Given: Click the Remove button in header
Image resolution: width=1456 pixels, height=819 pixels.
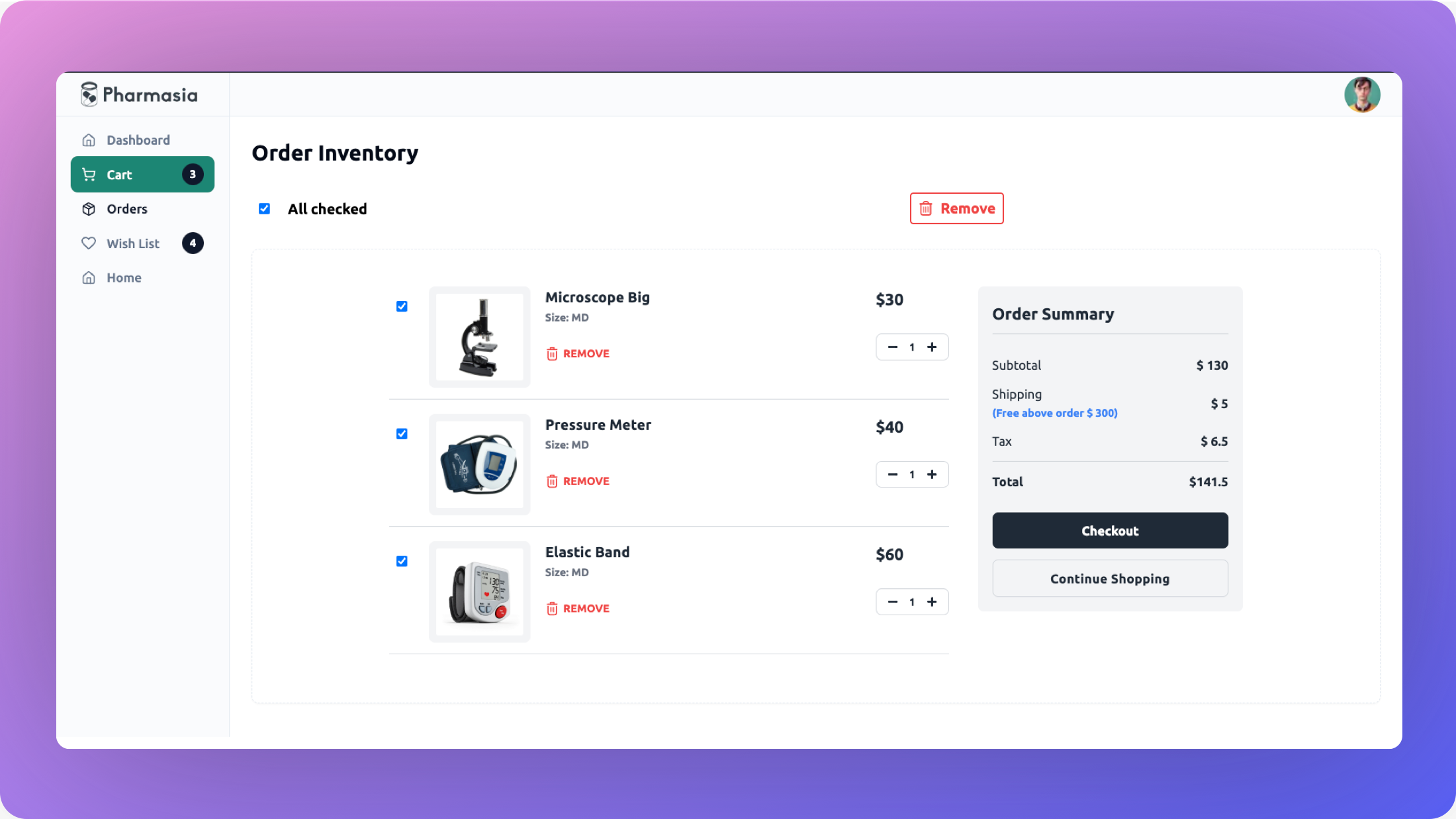Looking at the screenshot, I should [956, 208].
